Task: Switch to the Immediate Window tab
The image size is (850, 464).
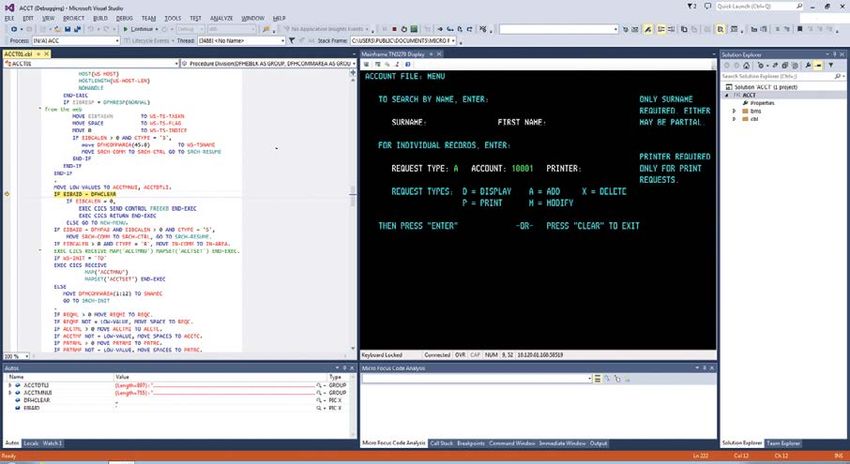Action: (563, 443)
